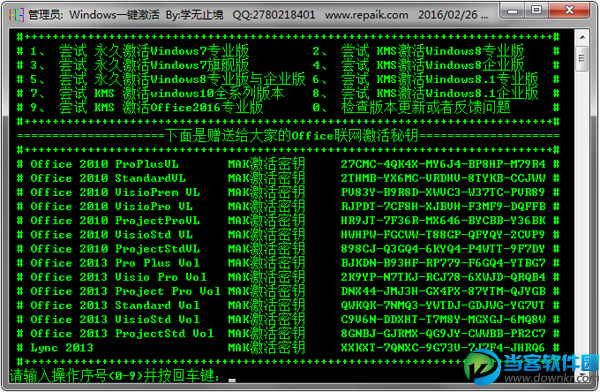Viewport: 600px width, 392px height.
Task: Click the key starting with 2K9YP-N7TKJ
Action: (443, 278)
